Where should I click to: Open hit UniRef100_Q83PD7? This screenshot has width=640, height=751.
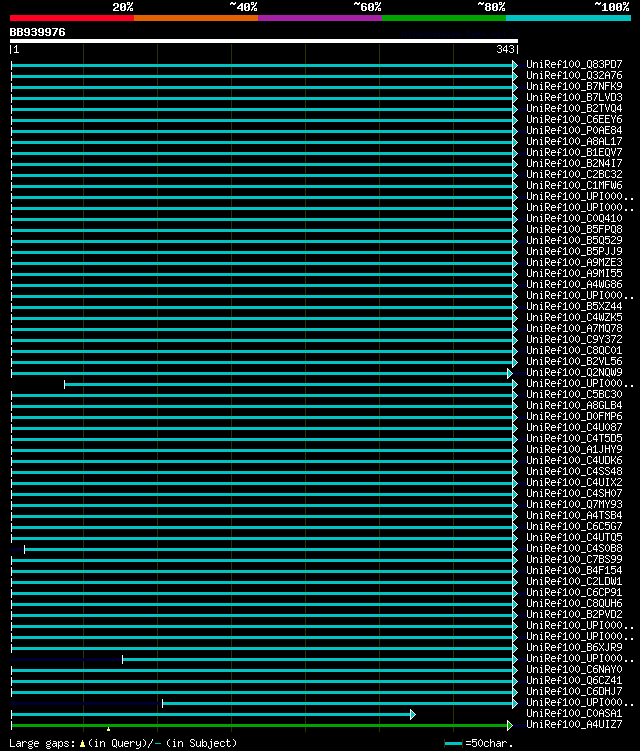(574, 64)
